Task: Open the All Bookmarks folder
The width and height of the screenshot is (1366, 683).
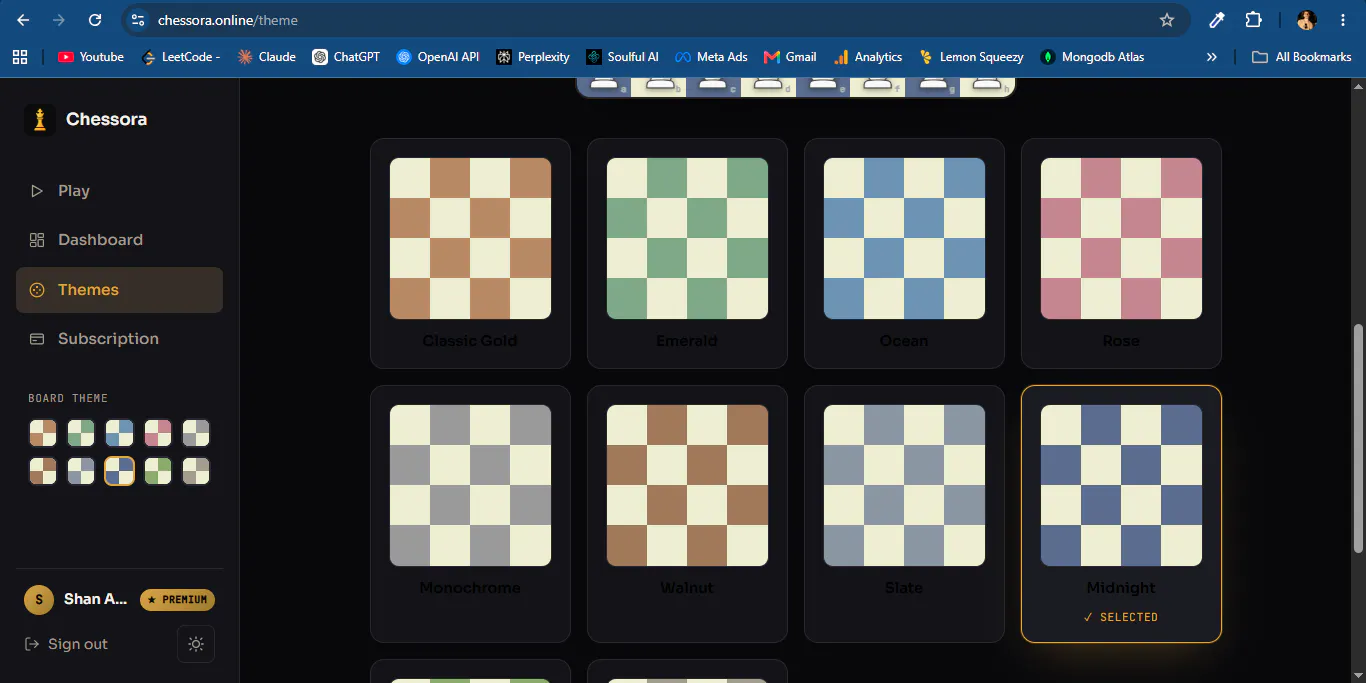Action: coord(1302,57)
